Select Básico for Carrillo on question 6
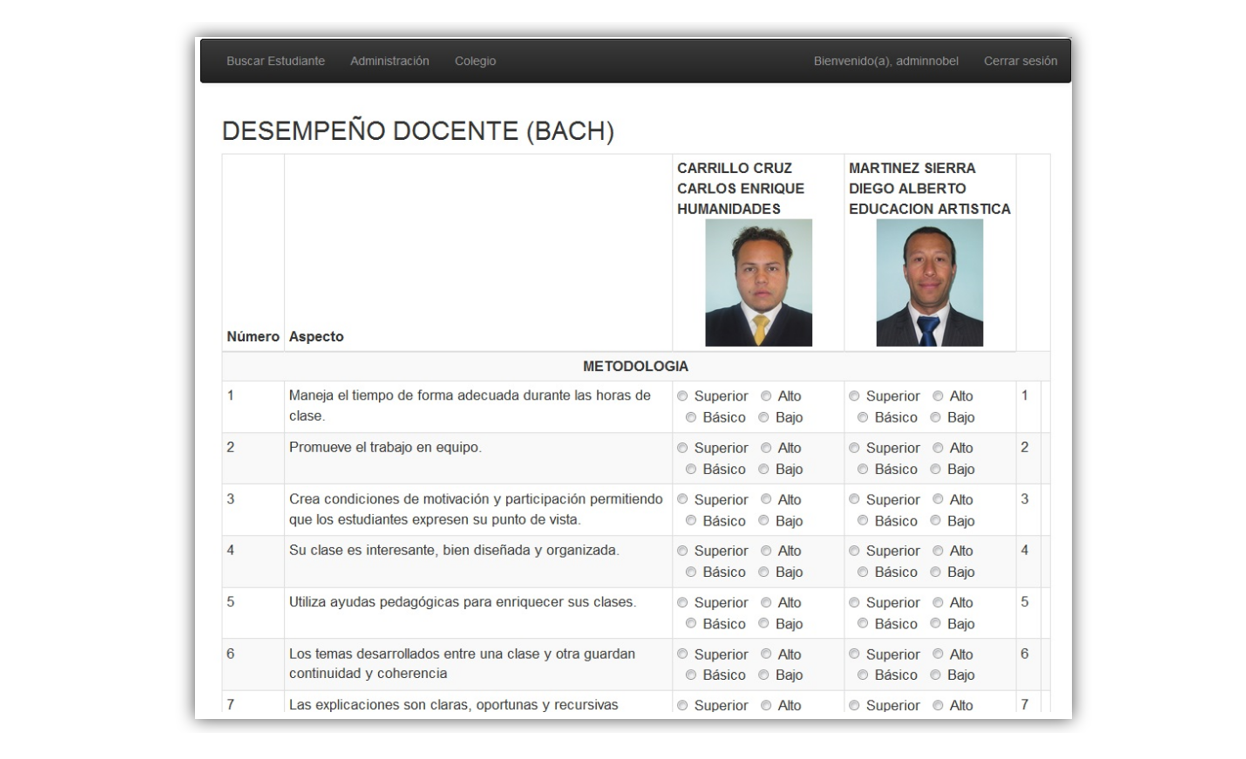 tap(691, 676)
